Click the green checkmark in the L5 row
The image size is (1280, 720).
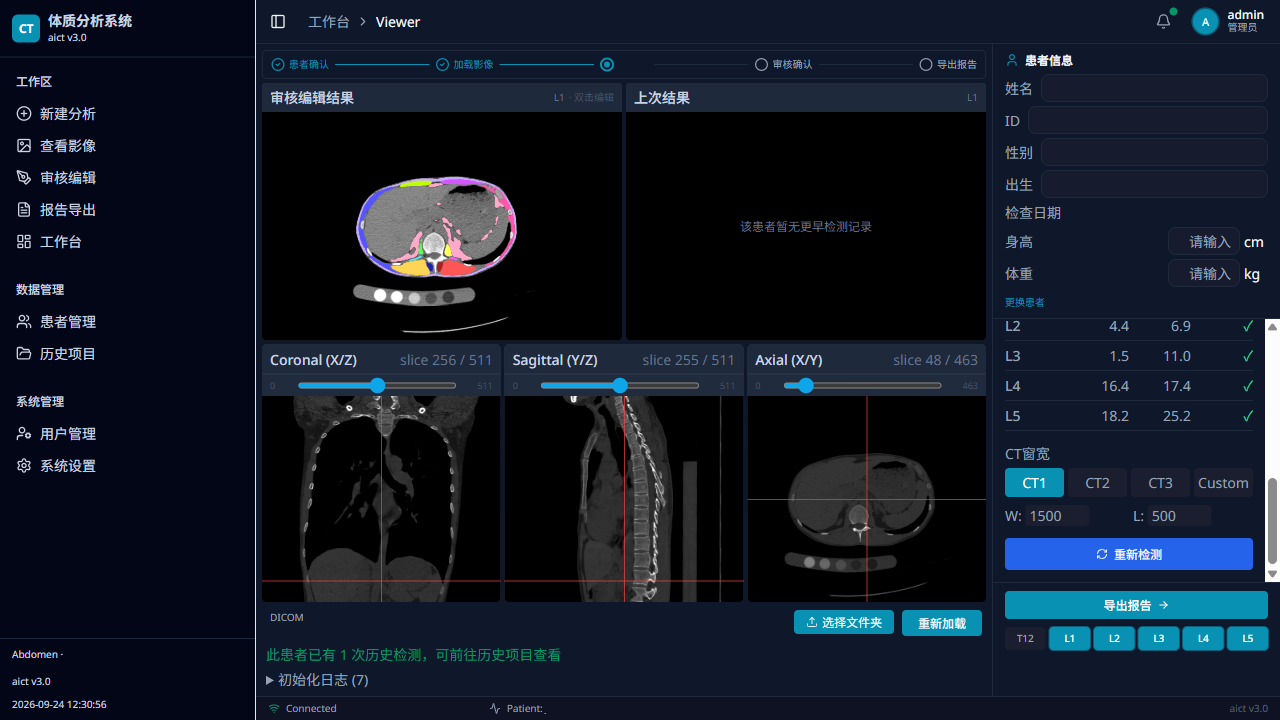[1247, 416]
